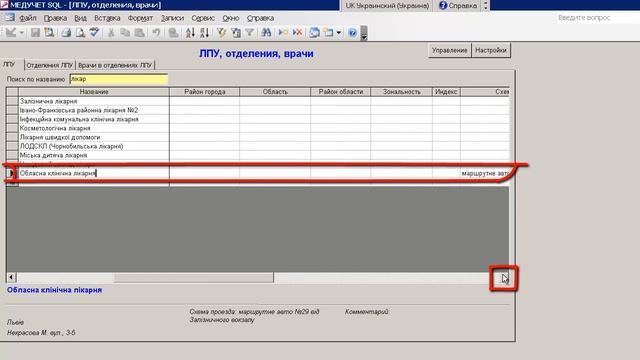Expand the New Object dropdown arrow
The height and width of the screenshot is (360, 640).
338,33
